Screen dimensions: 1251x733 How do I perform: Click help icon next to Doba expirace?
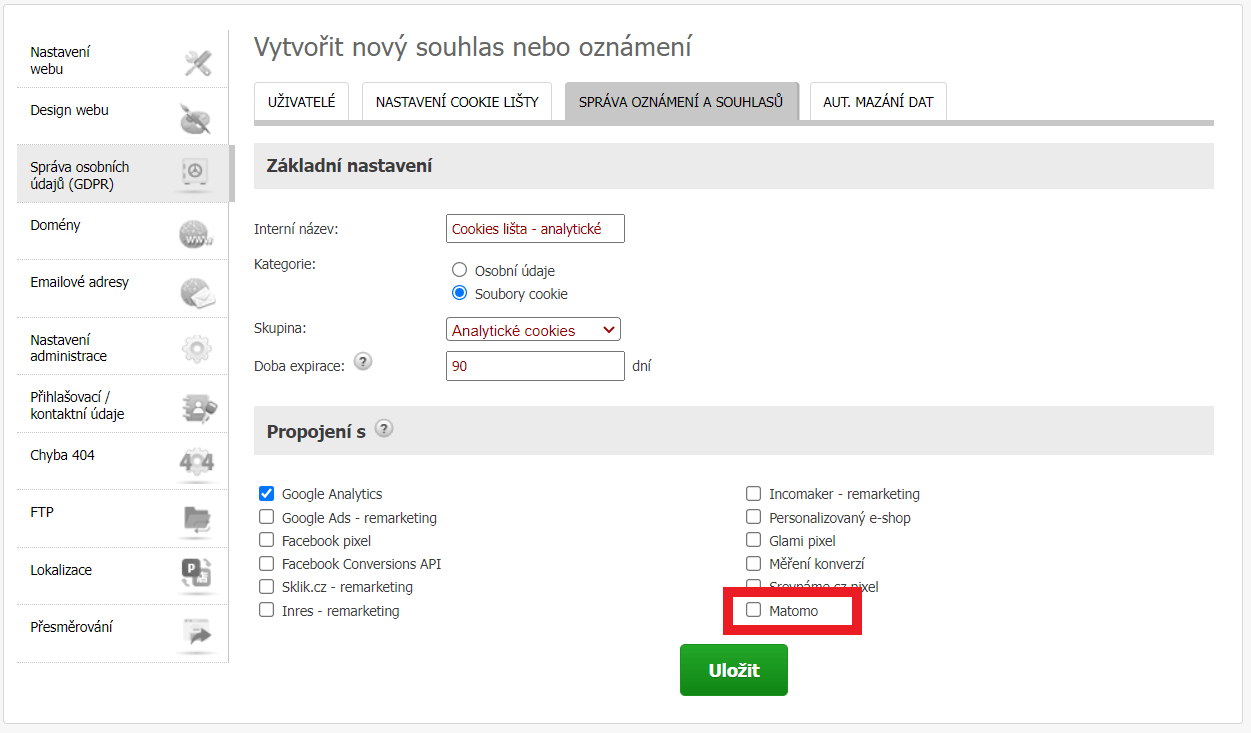pyautogui.click(x=363, y=362)
